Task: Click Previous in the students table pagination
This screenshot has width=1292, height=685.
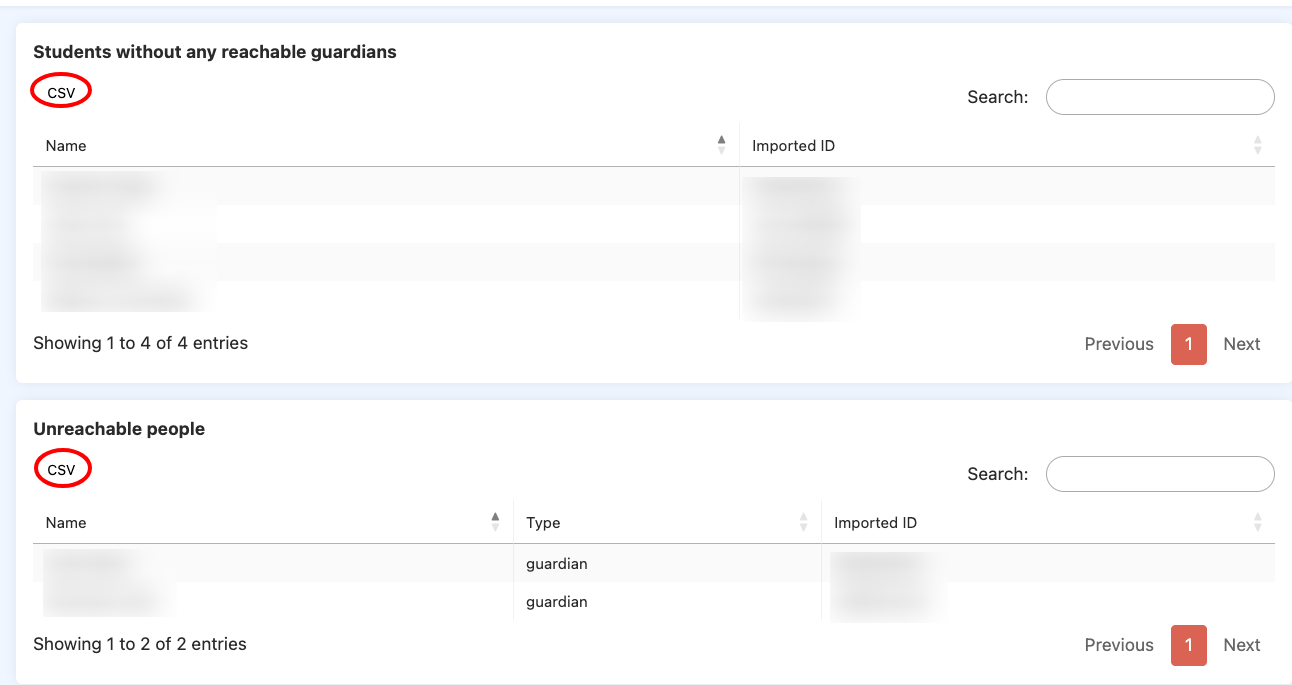Action: coord(1118,344)
